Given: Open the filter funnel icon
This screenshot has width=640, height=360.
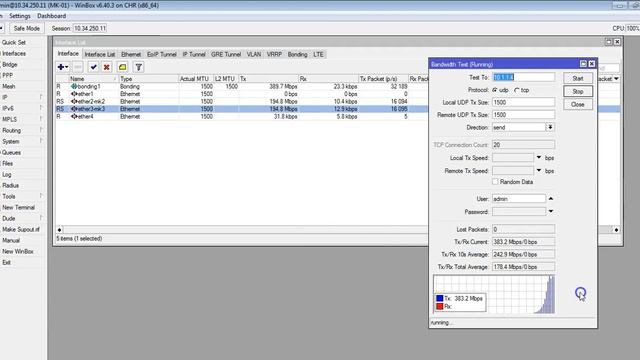Looking at the screenshot, I should (x=139, y=67).
